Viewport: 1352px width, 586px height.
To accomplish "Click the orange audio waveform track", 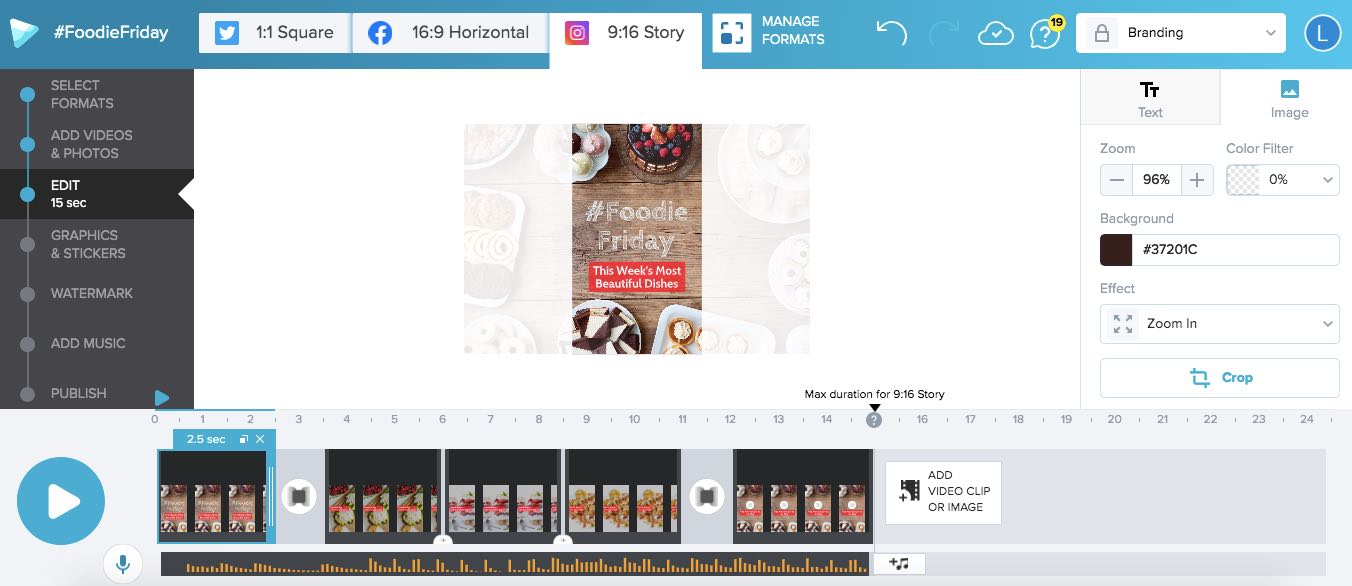I will (x=514, y=564).
